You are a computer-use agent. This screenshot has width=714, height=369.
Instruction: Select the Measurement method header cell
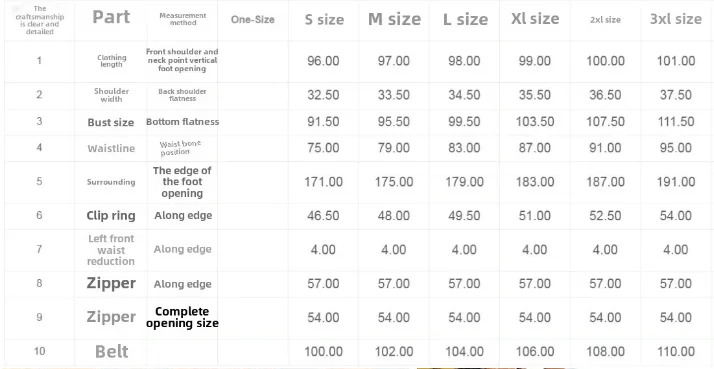coord(183,19)
